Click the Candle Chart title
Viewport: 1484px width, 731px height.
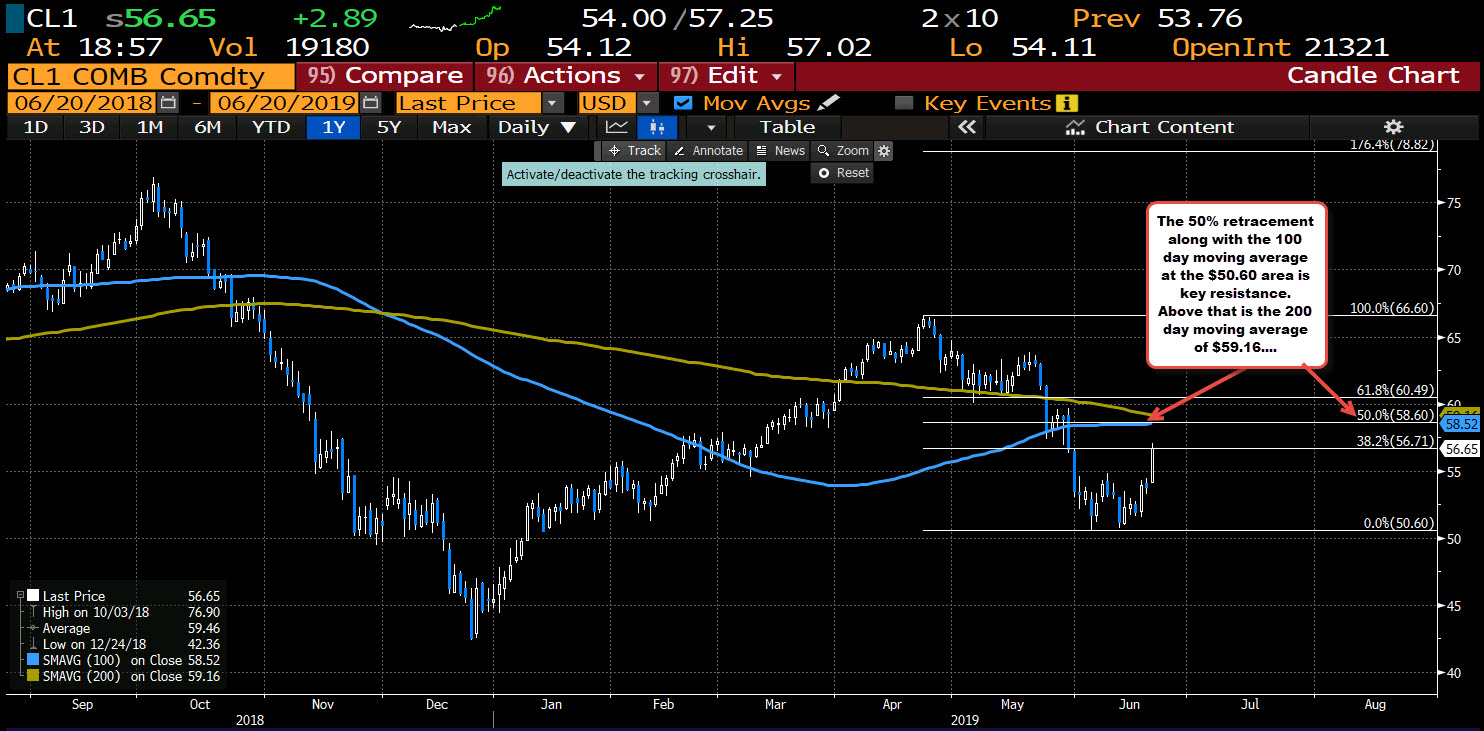tap(1373, 76)
